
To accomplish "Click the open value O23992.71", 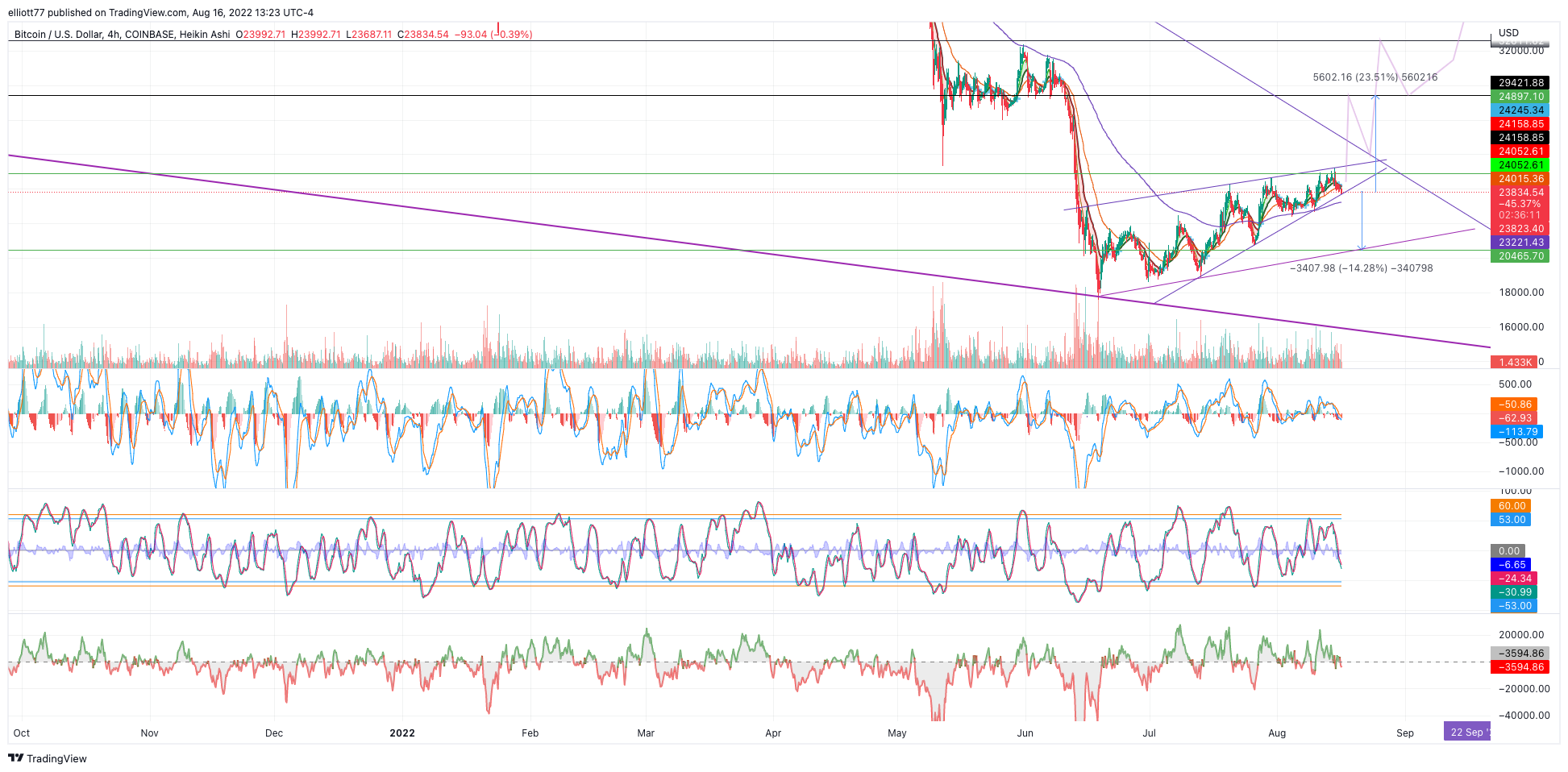I will [260, 35].
